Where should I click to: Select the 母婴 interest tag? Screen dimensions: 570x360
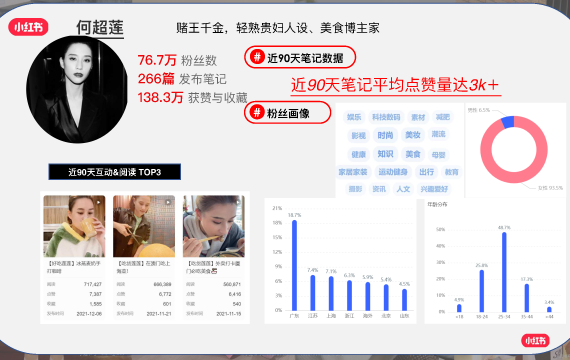coord(438,155)
